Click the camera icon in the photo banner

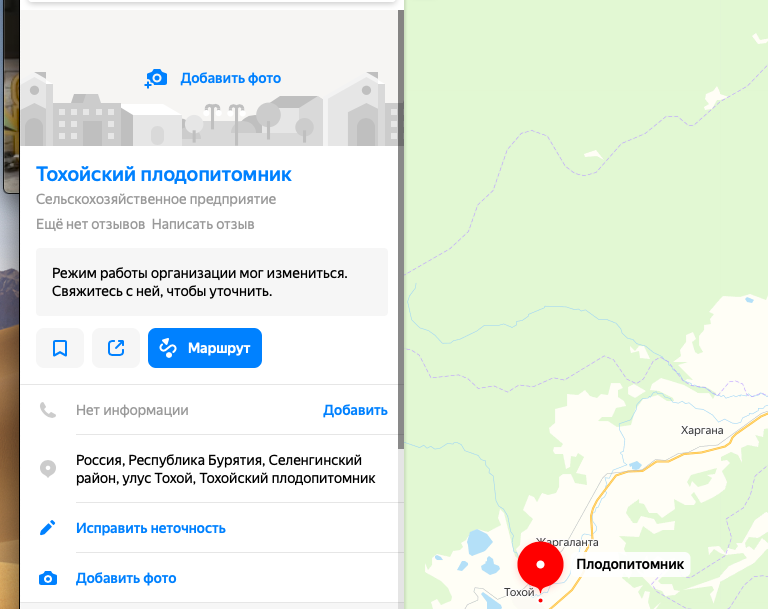[x=156, y=78]
